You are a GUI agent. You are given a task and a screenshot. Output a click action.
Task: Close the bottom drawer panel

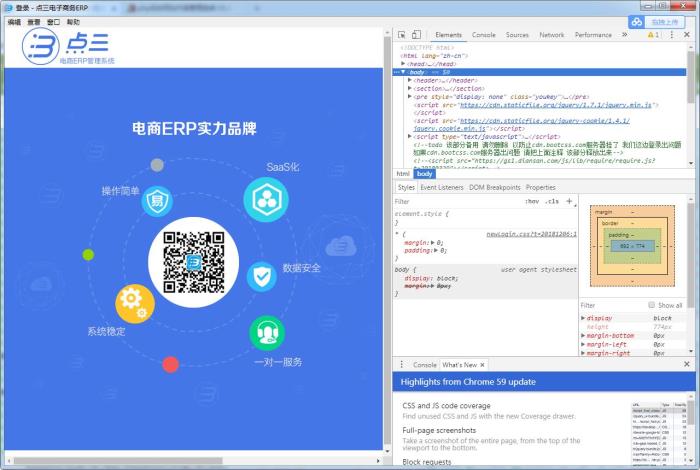point(687,364)
